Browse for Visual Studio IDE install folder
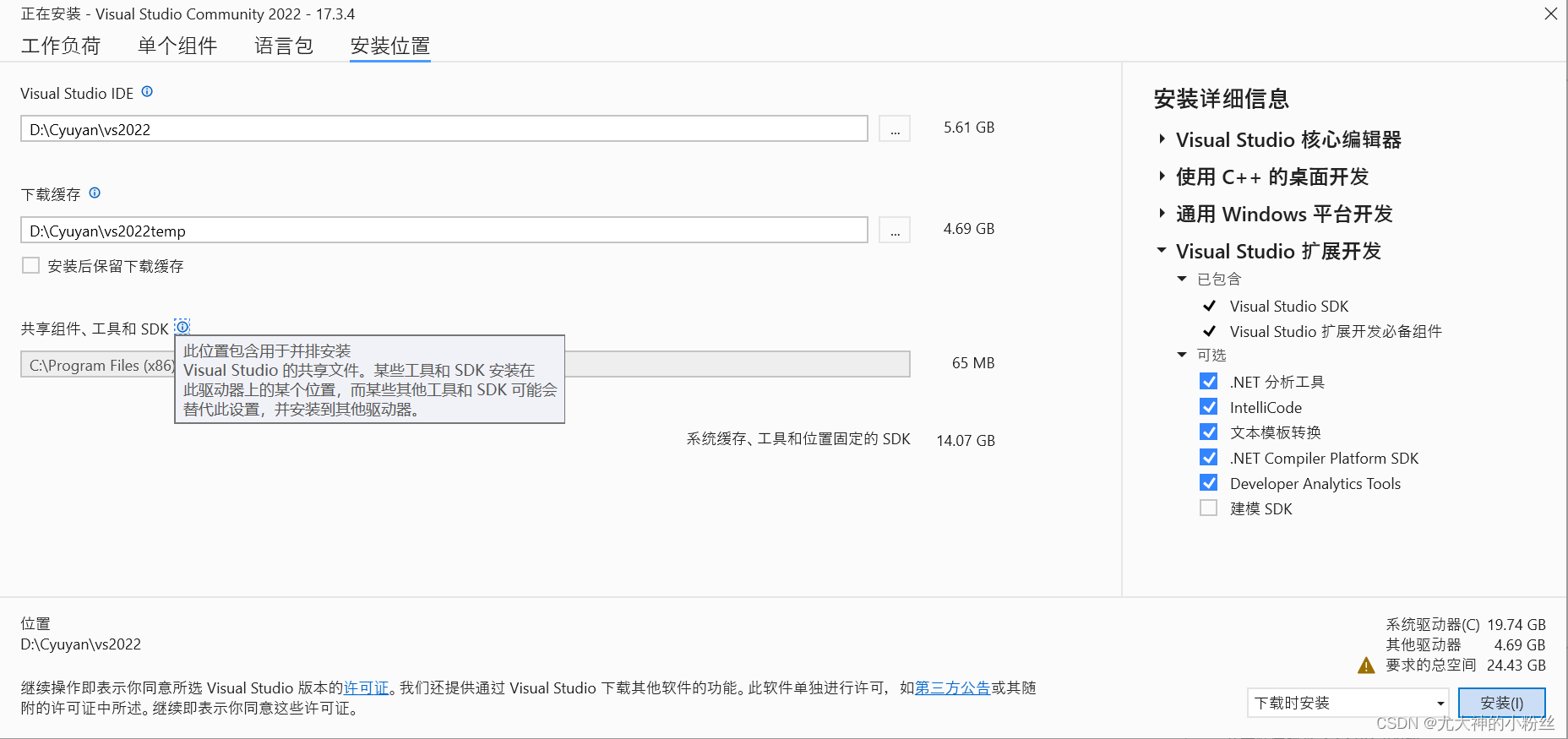The width and height of the screenshot is (1568, 739). click(895, 129)
